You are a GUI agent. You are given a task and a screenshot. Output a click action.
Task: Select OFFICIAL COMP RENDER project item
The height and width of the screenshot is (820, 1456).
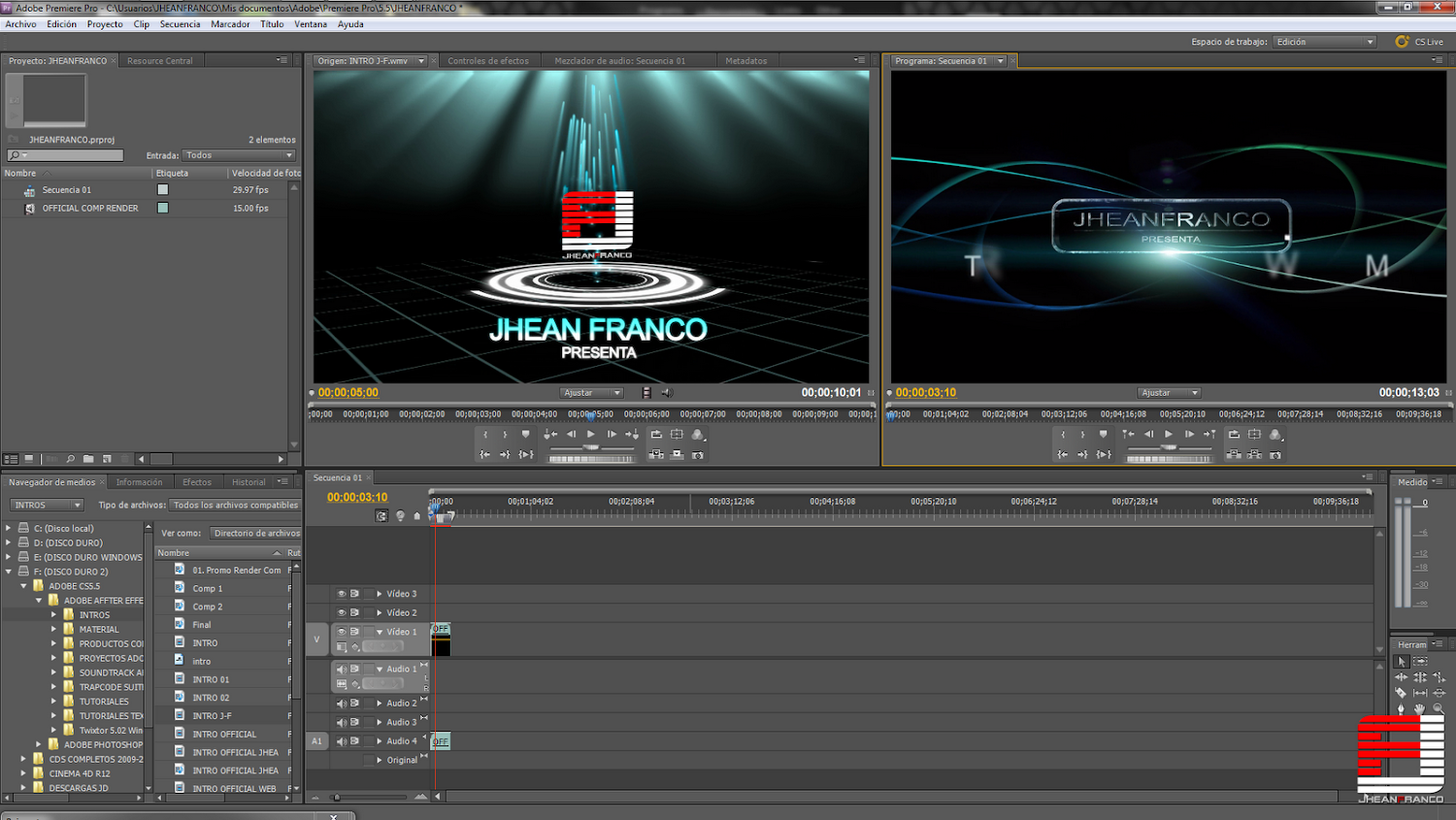(89, 208)
